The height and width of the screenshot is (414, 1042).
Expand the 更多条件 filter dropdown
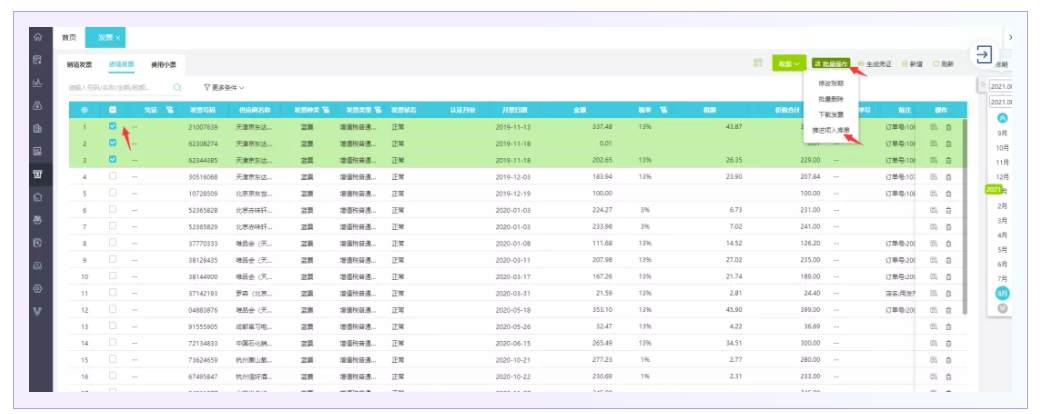pos(224,87)
